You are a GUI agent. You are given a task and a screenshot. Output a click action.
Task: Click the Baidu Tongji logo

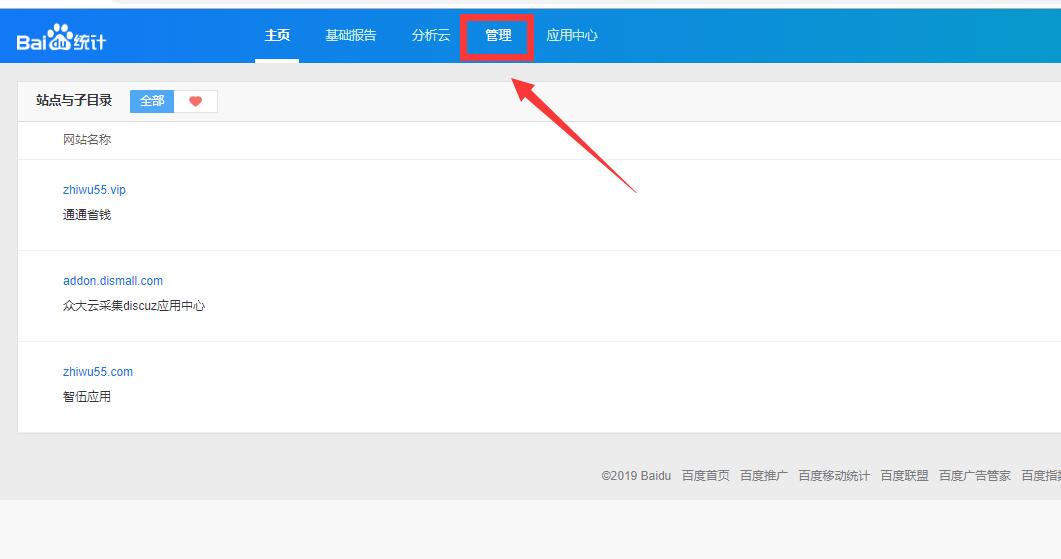(x=61, y=39)
